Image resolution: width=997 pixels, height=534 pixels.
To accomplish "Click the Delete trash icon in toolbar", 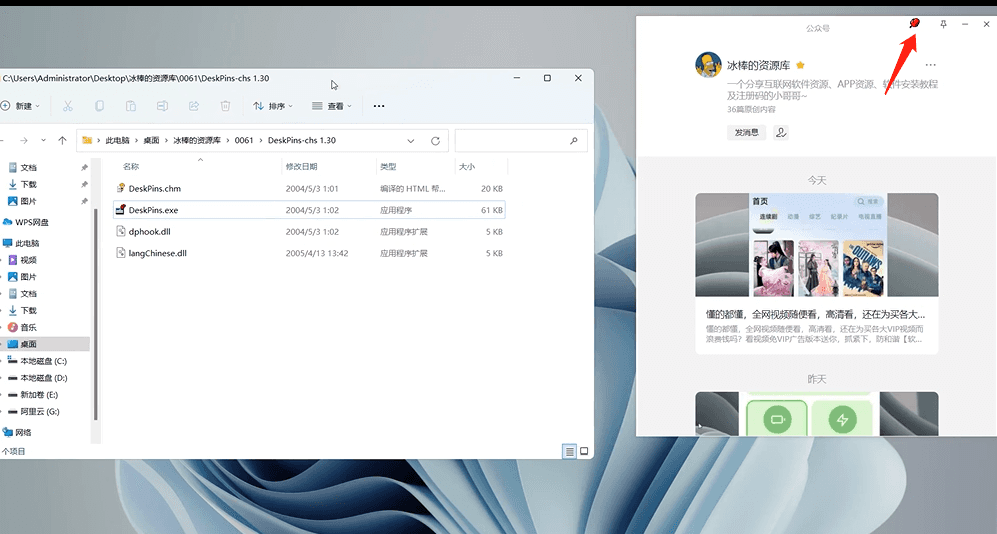I will [x=225, y=106].
